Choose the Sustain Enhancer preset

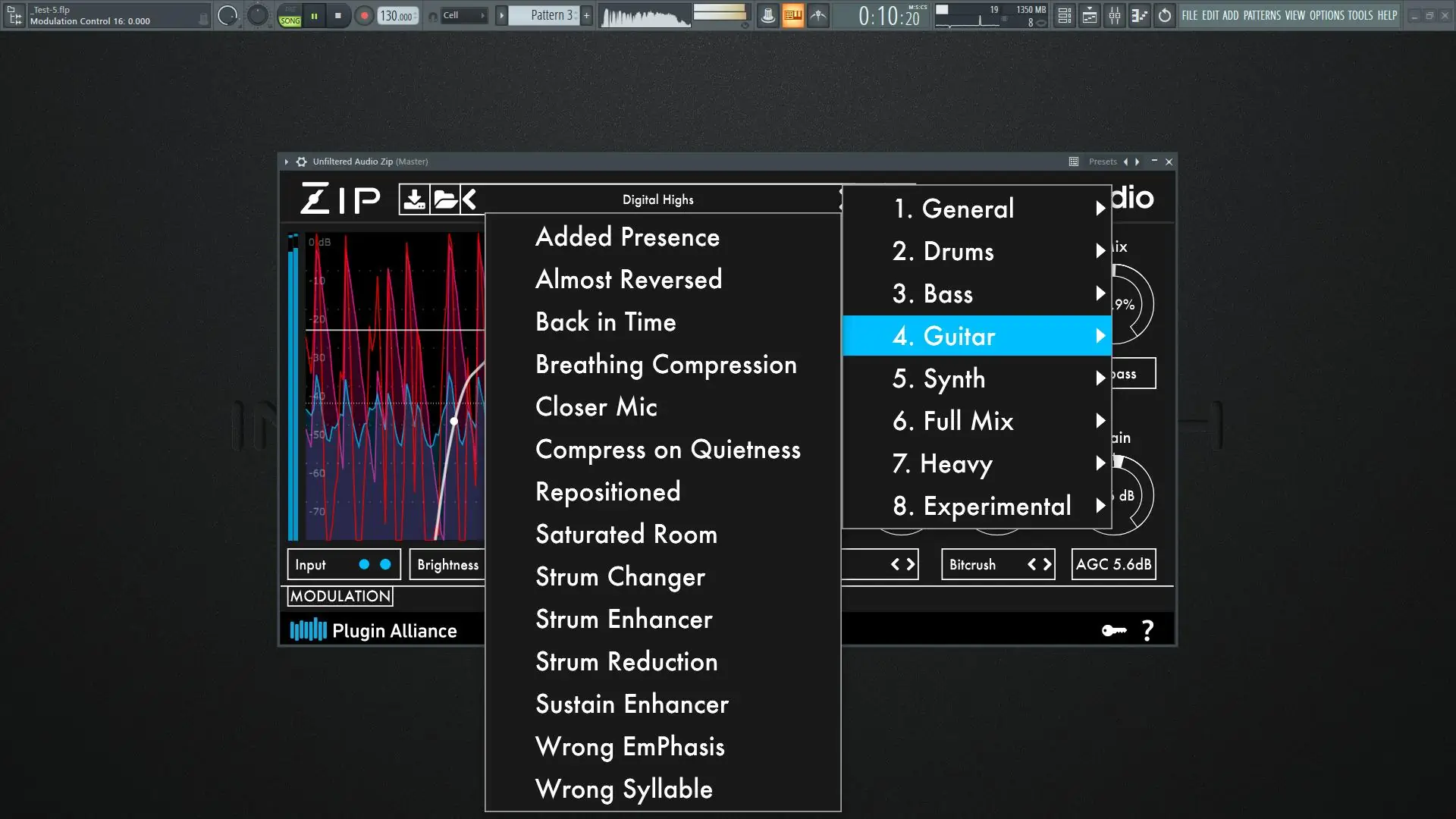click(632, 704)
